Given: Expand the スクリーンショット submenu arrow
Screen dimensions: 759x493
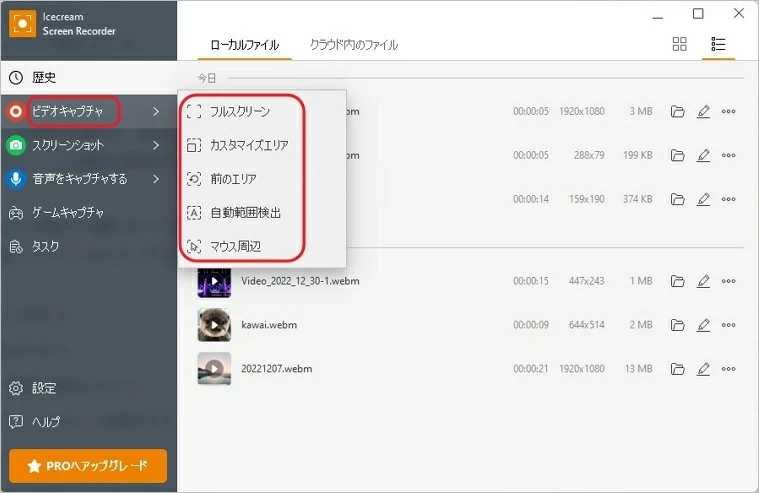Looking at the screenshot, I should [156, 145].
